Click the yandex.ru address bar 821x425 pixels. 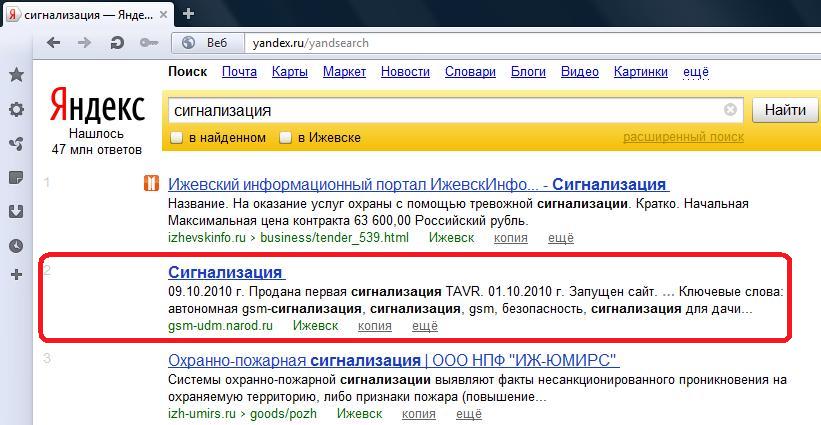click(x=531, y=43)
